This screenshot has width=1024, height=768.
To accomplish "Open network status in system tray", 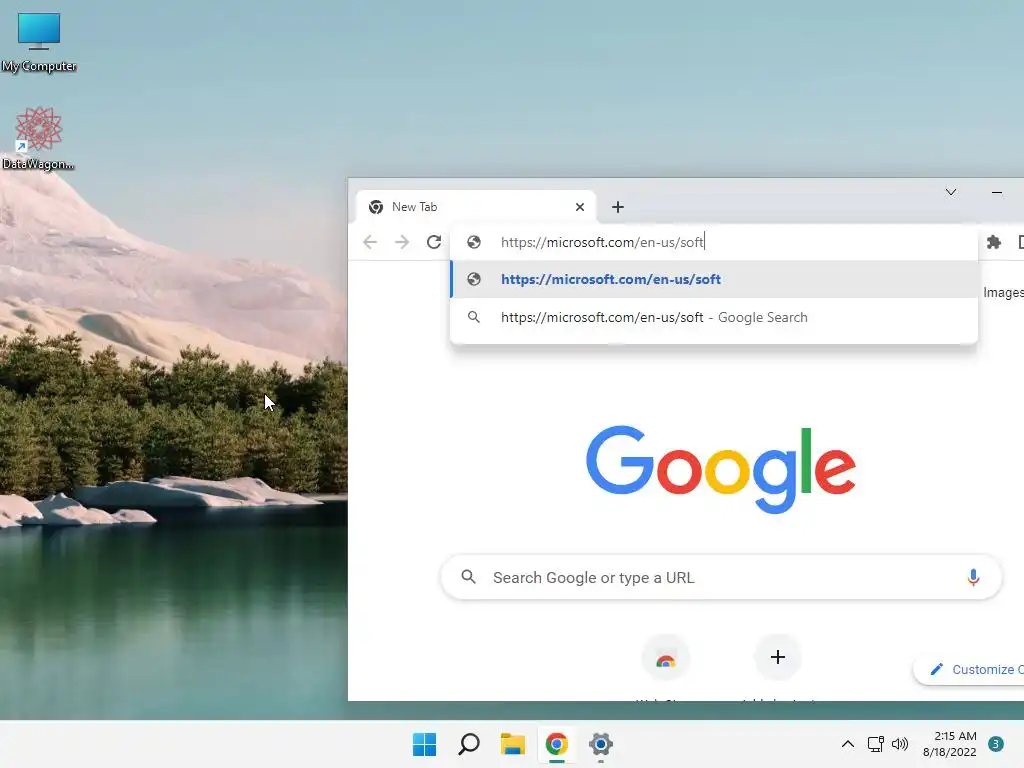I will pos(875,744).
